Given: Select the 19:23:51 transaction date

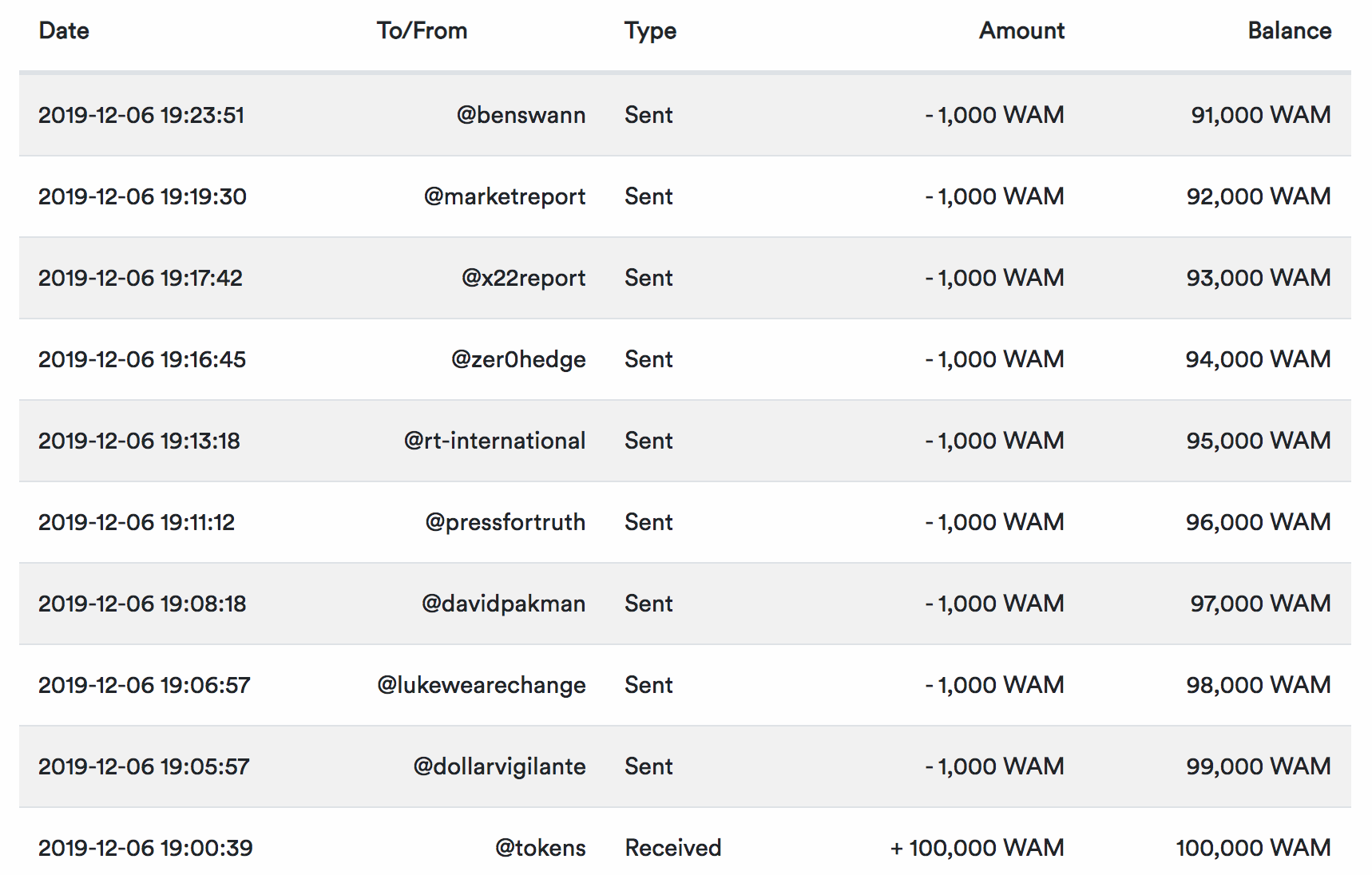Looking at the screenshot, I should [x=141, y=115].
